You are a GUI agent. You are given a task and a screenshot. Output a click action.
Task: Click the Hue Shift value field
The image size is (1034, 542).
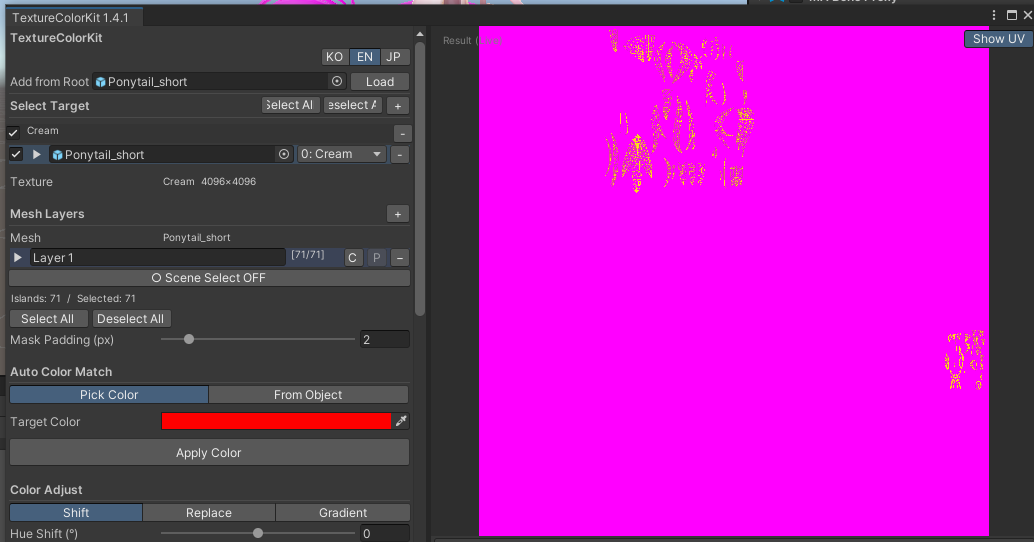[x=384, y=533]
